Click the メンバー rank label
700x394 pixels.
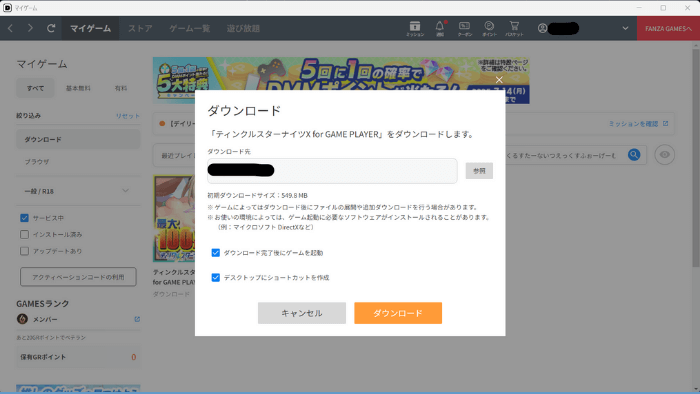click(x=45, y=319)
